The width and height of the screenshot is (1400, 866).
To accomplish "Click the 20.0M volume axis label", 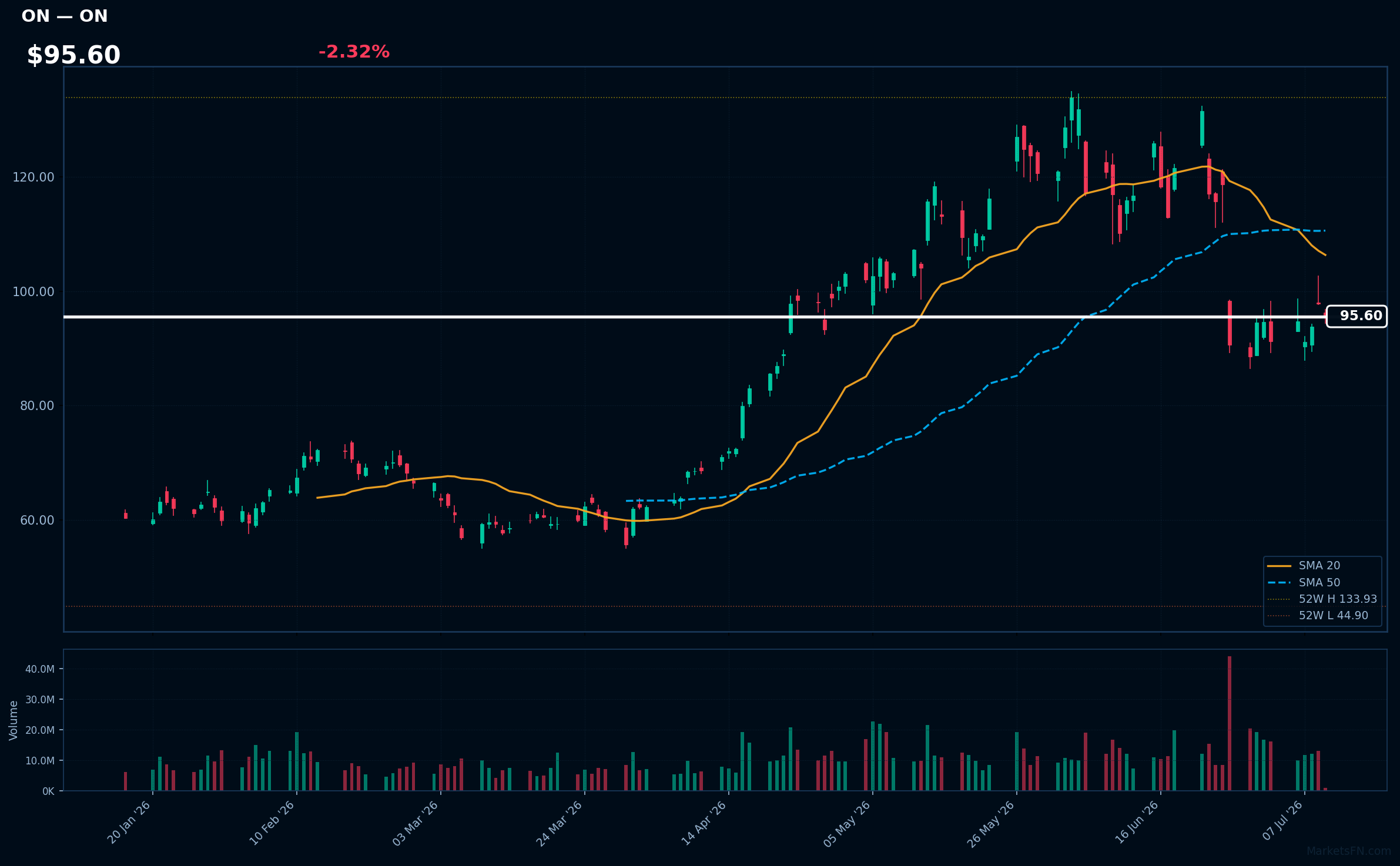I will pos(40,730).
